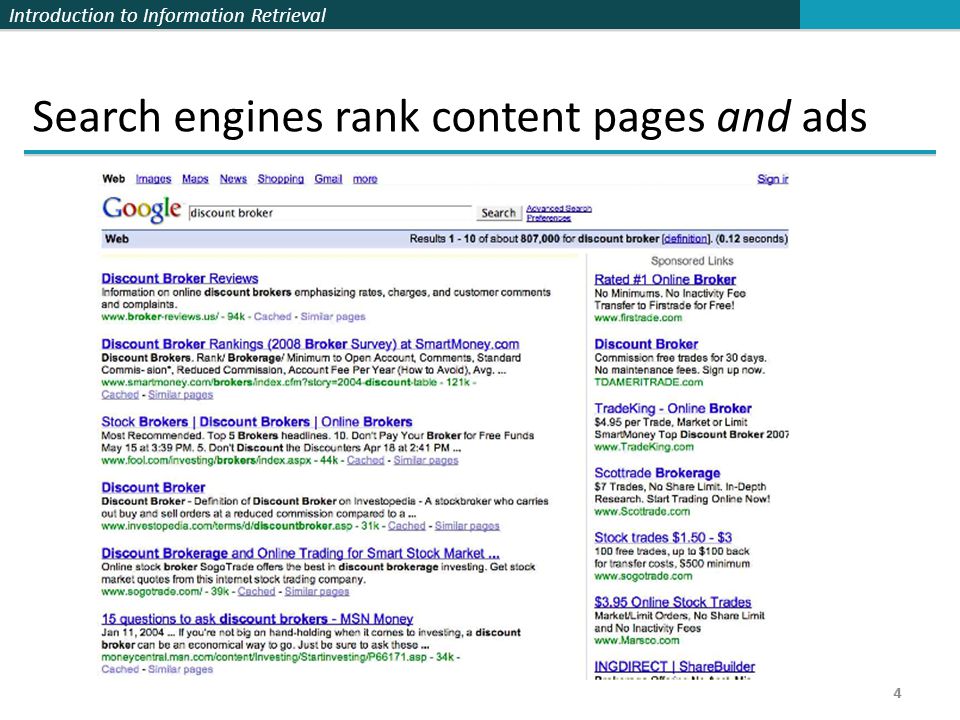Open Similar pages for fool.com result
The image size is (960, 720).
[x=426, y=460]
